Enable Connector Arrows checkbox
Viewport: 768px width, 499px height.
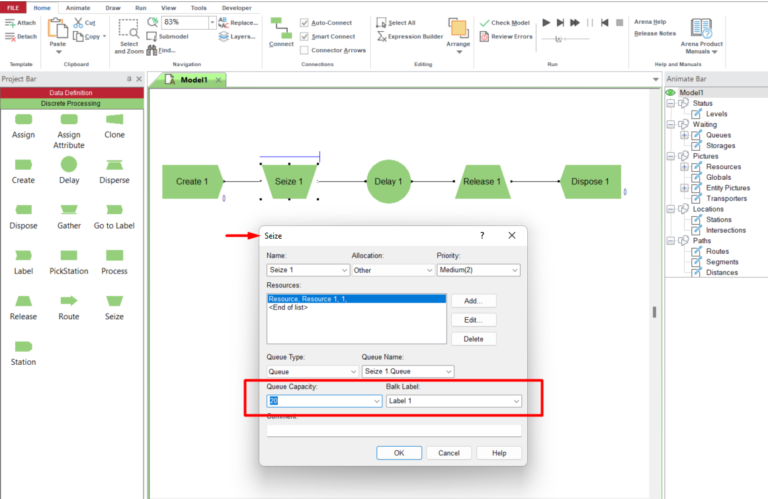[304, 50]
